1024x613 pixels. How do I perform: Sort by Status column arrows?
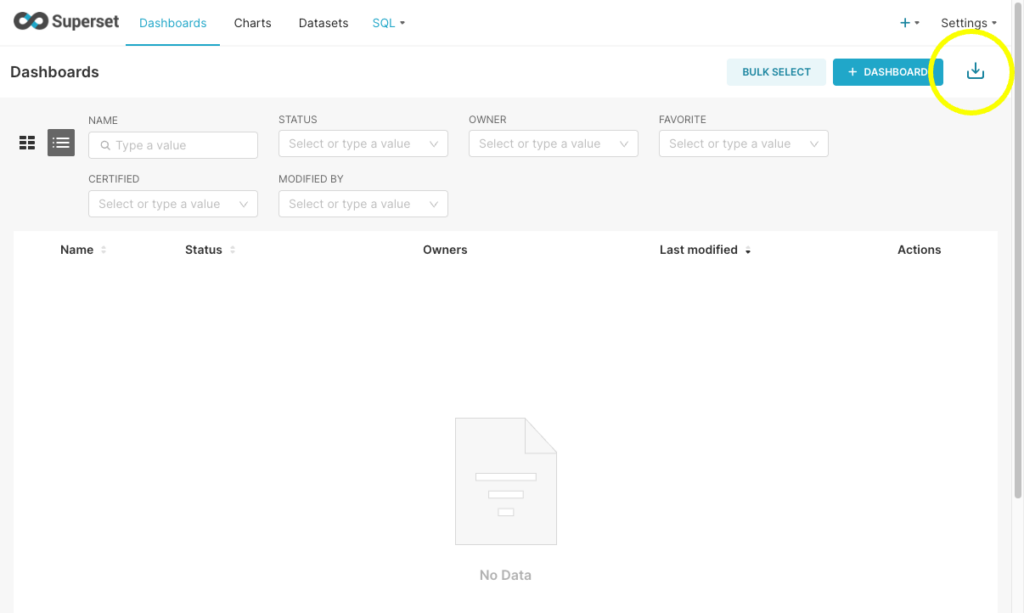[x=233, y=250]
